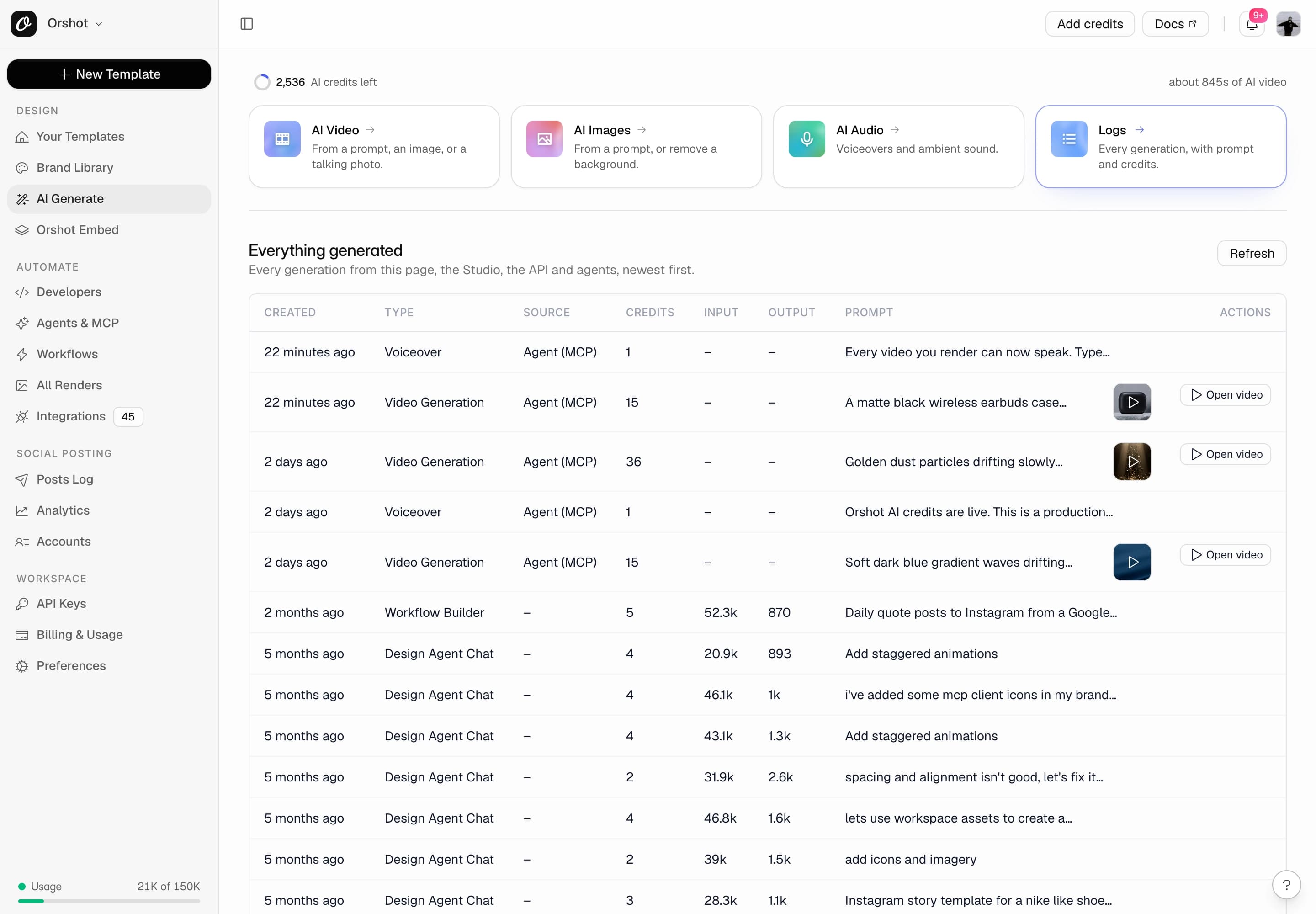The width and height of the screenshot is (1316, 914).
Task: Open Integrations with 45 badge
Action: coord(109,416)
